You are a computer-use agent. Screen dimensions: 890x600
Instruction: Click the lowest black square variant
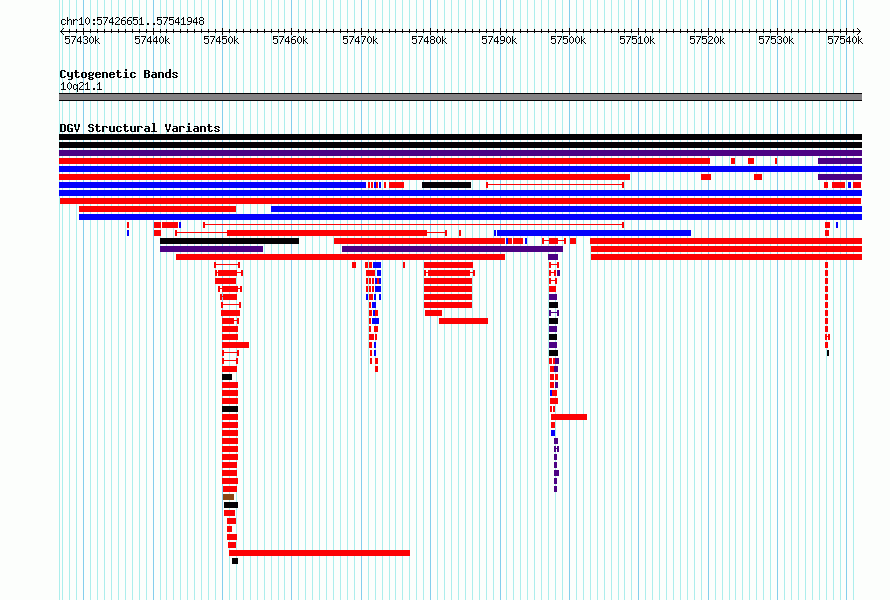(235, 561)
